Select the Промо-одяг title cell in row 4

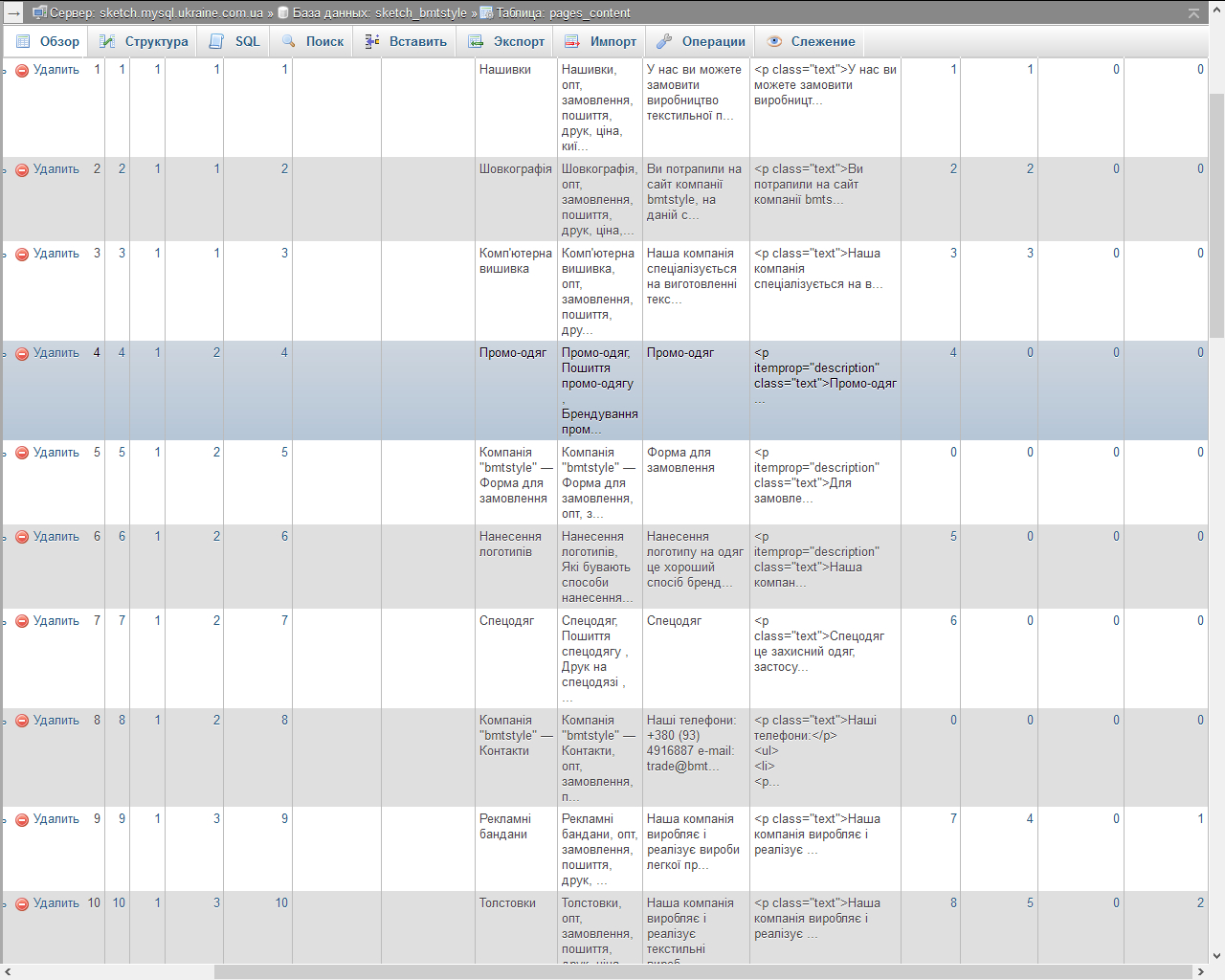pos(513,353)
